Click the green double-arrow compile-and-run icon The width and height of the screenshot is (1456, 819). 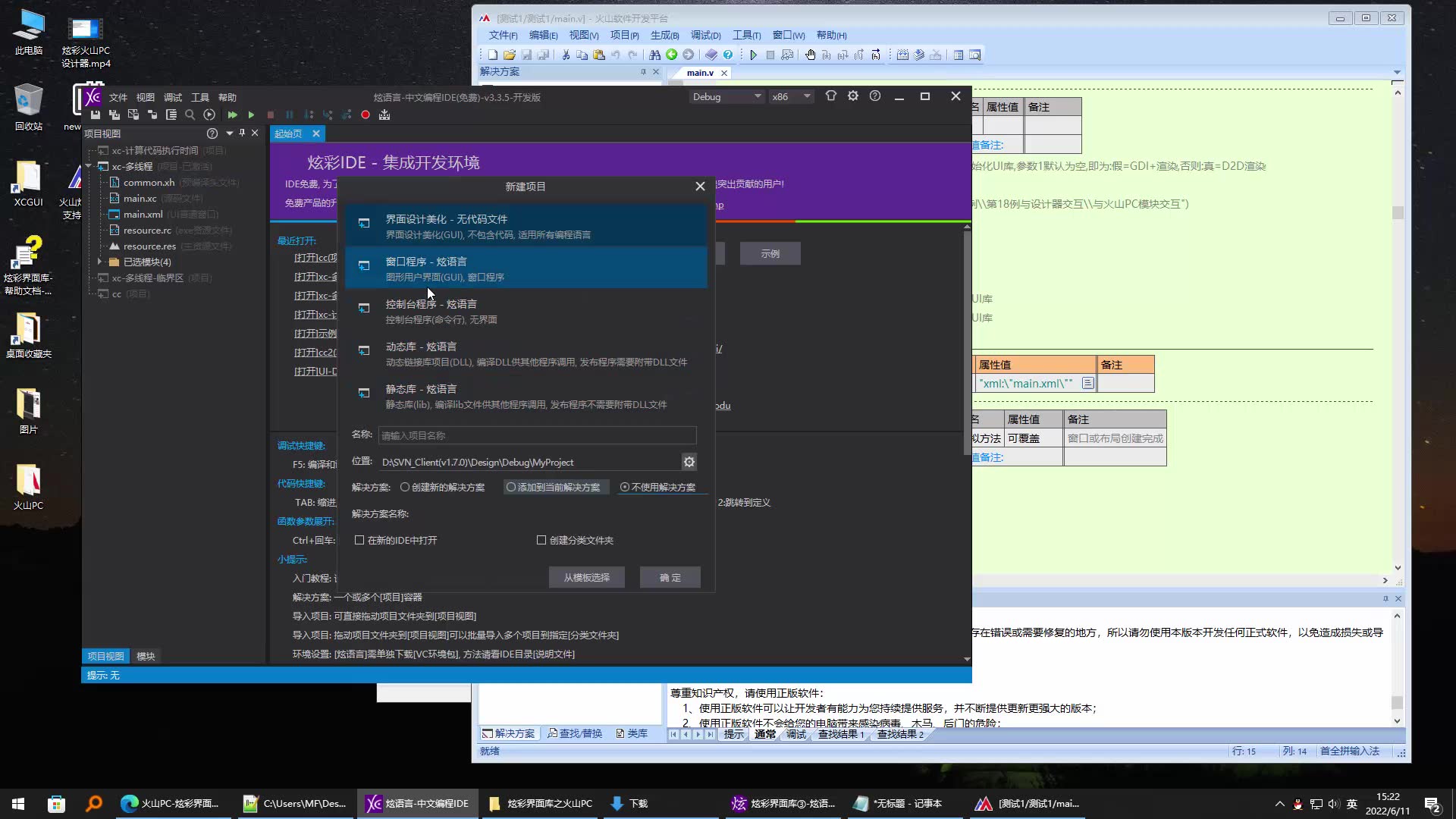[x=232, y=115]
